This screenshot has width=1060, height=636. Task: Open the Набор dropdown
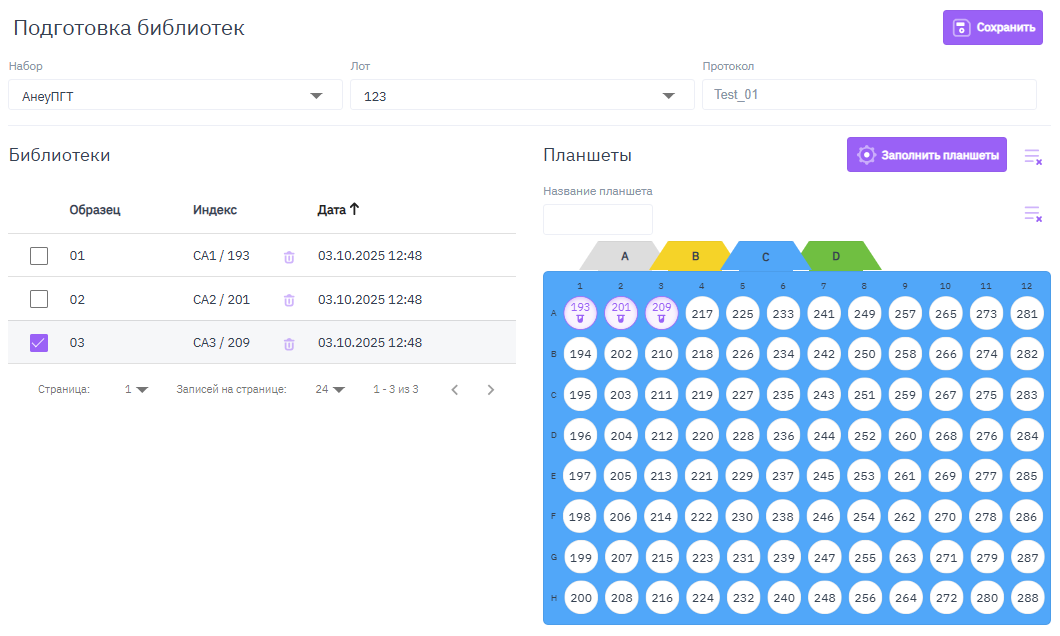[x=316, y=96]
